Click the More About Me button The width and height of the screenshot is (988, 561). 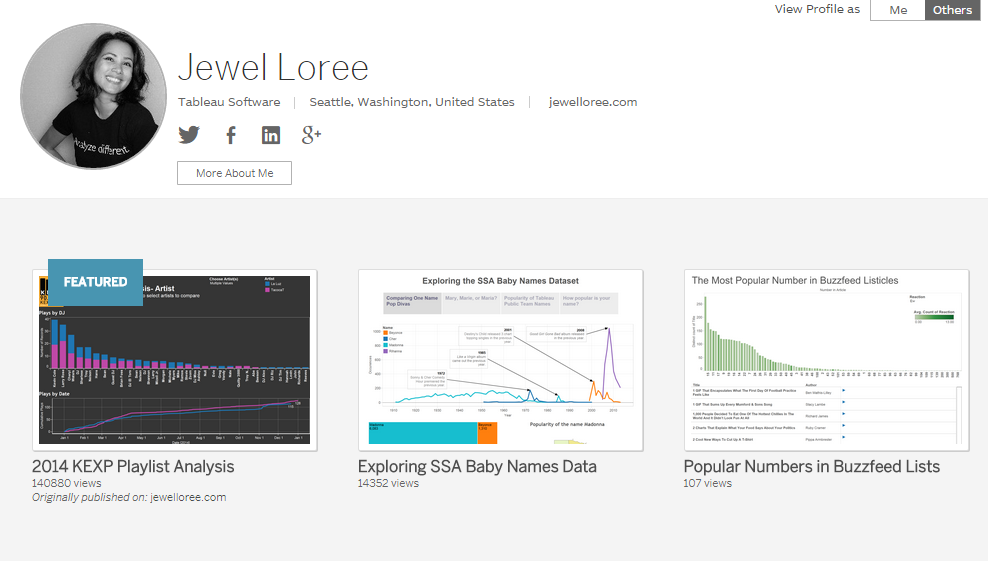tap(234, 173)
